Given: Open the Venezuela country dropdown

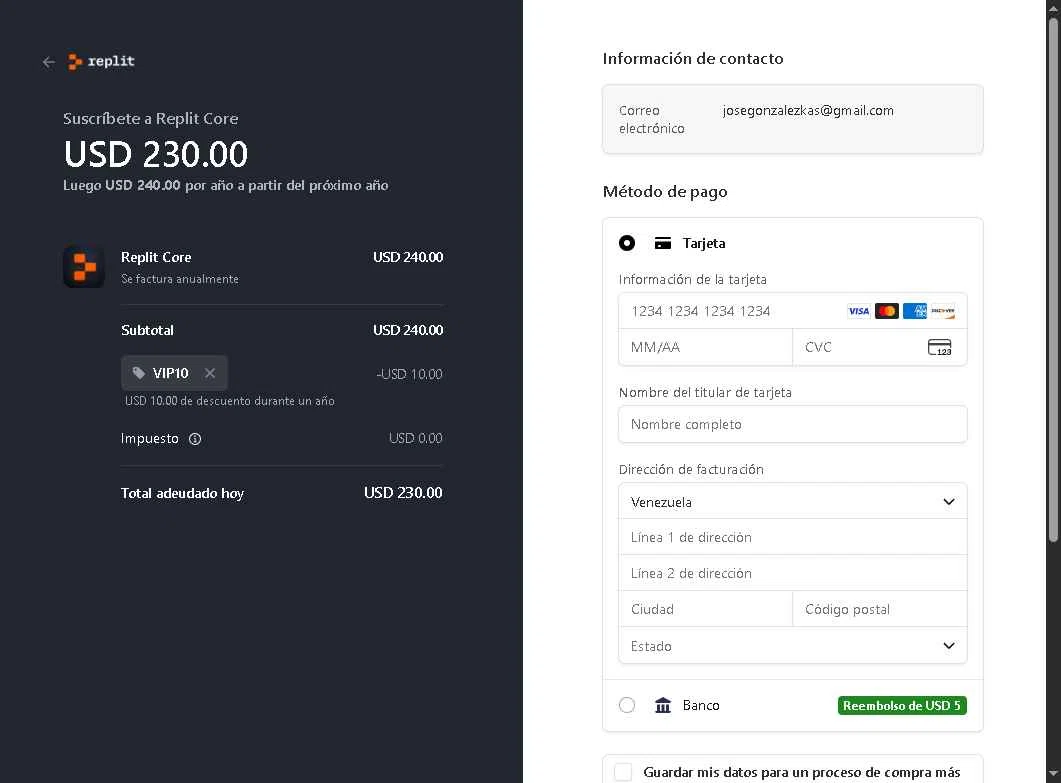Looking at the screenshot, I should pyautogui.click(x=792, y=502).
